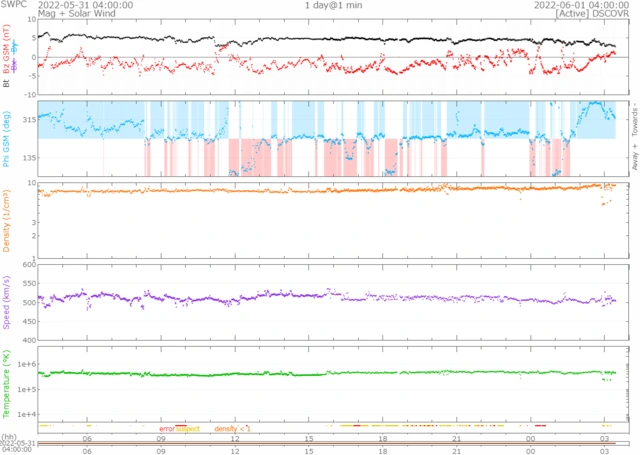Click the density < 1 legend entry
The height and width of the screenshot is (455, 640).
point(232,429)
